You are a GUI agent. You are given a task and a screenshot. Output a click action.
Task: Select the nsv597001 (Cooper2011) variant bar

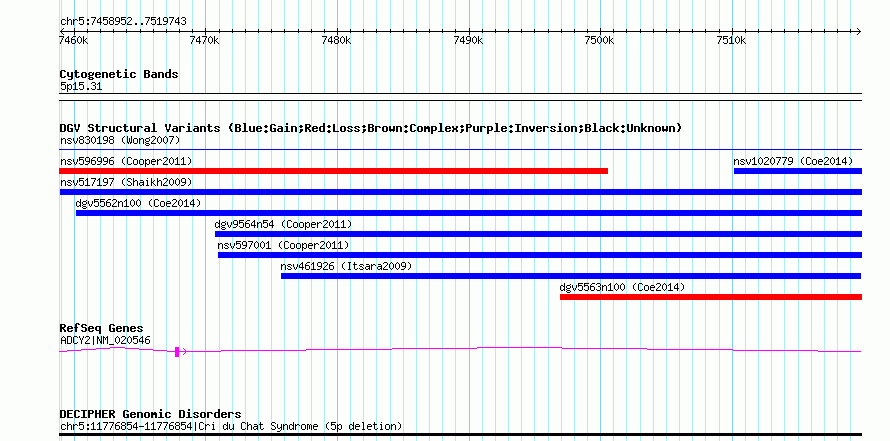tap(540, 255)
